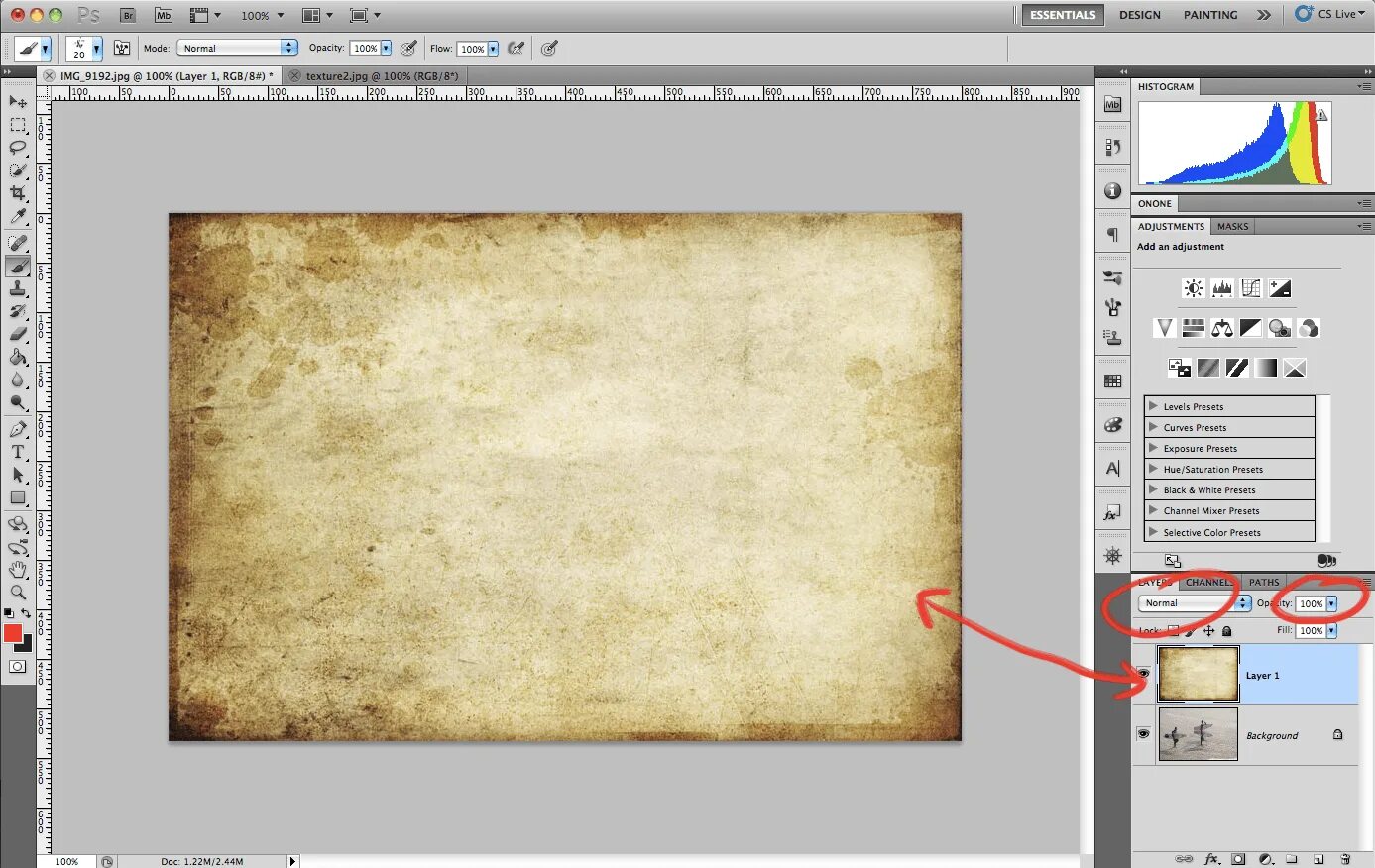
Task: Hide the Background layer eye icon
Action: coord(1143,734)
